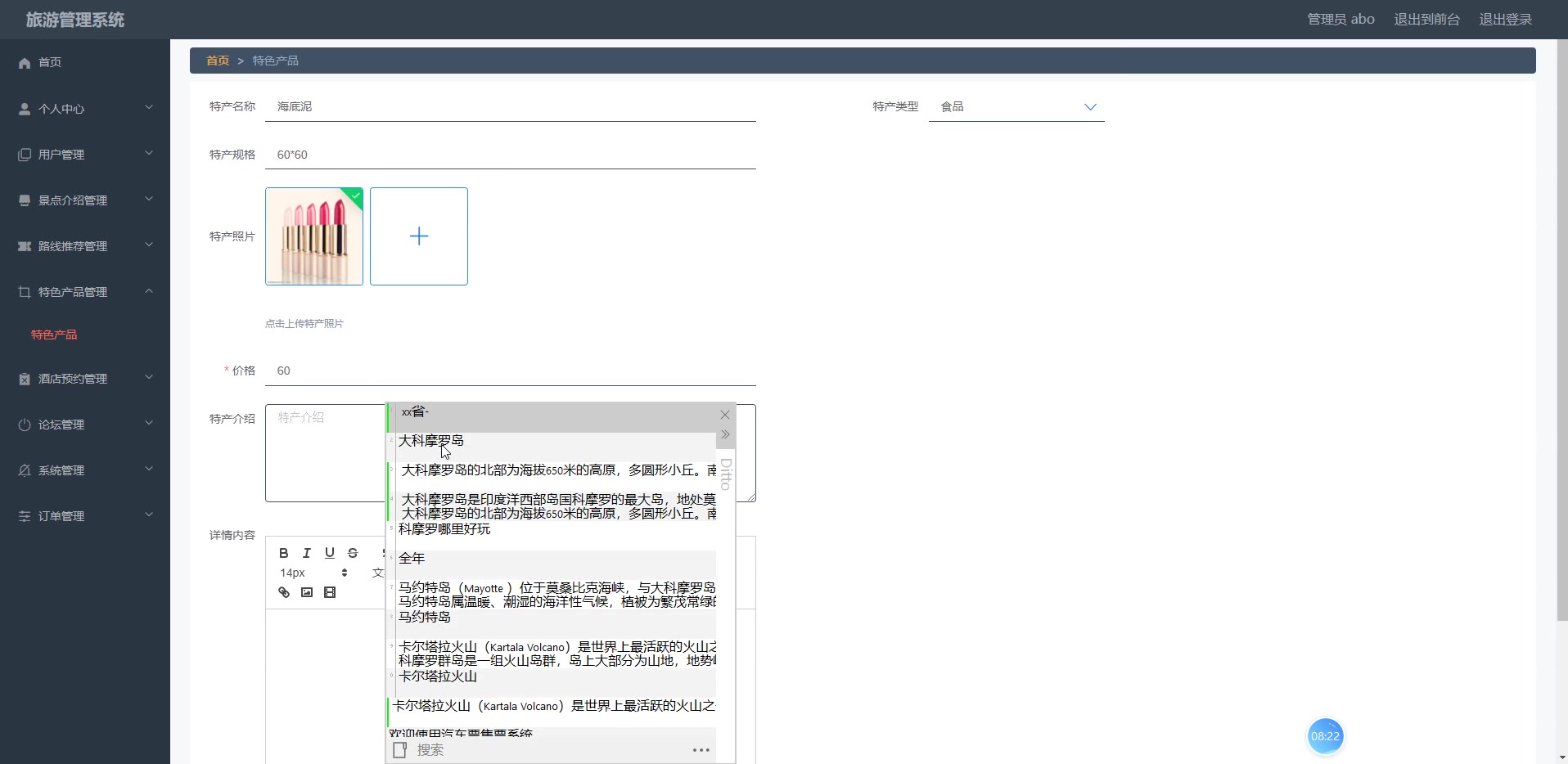This screenshot has width=1568, height=764.
Task: Click the Ditto 搜索 search box
Action: click(x=548, y=750)
